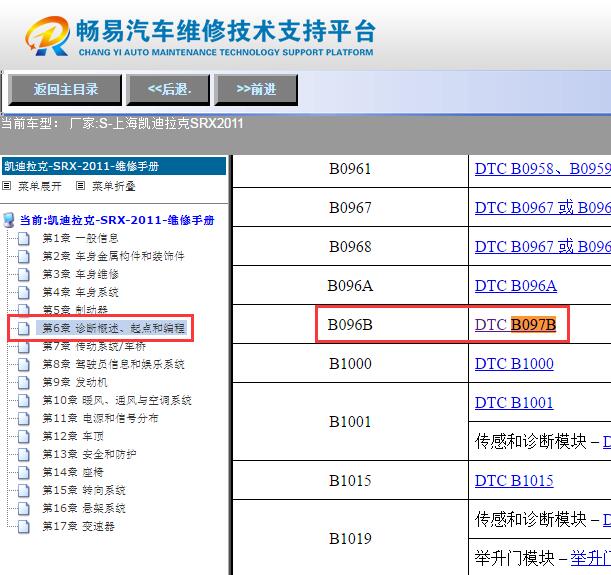Screen dimensions: 611x575
Task: Click the 菜单展开 expand-all icon
Action: click(6, 186)
